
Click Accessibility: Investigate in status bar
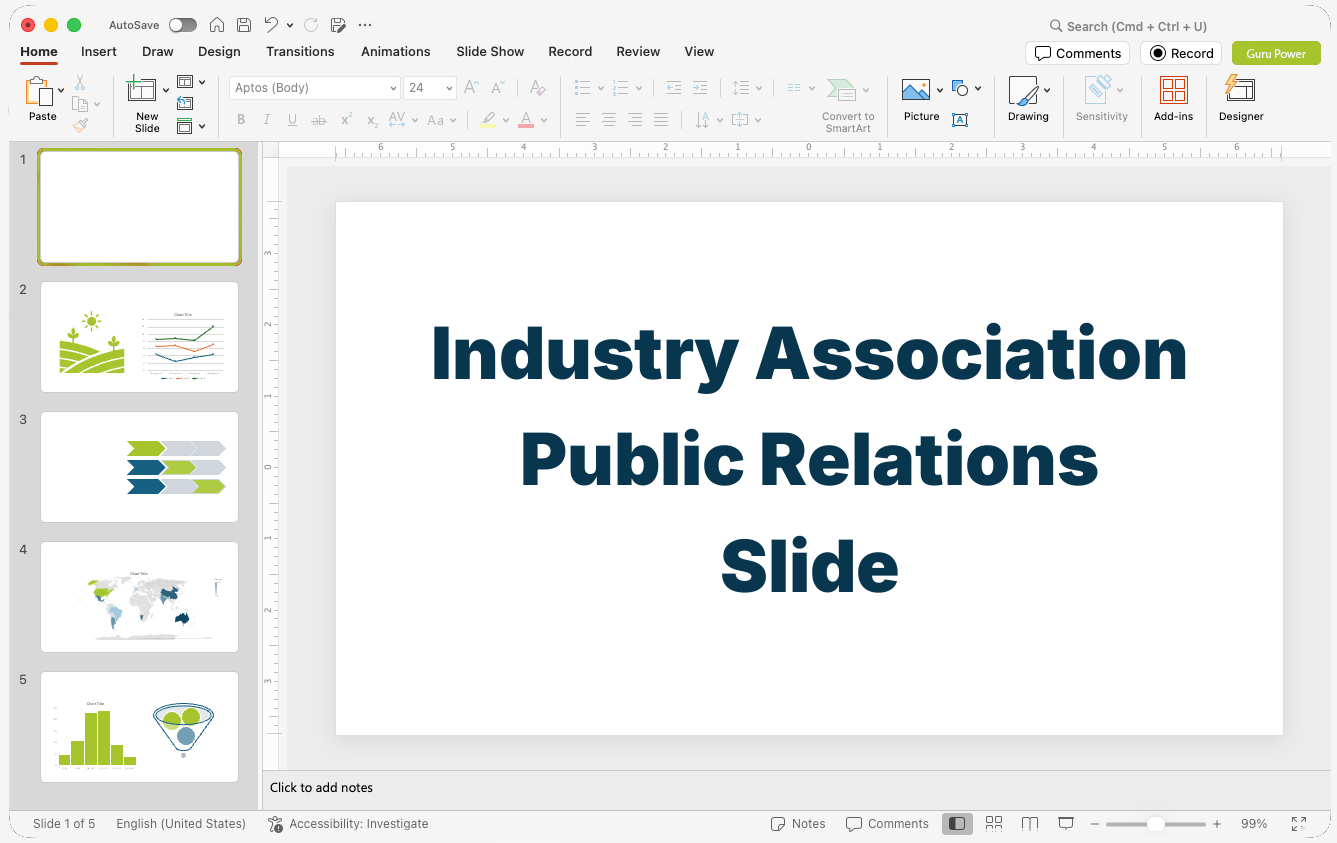[x=348, y=824]
